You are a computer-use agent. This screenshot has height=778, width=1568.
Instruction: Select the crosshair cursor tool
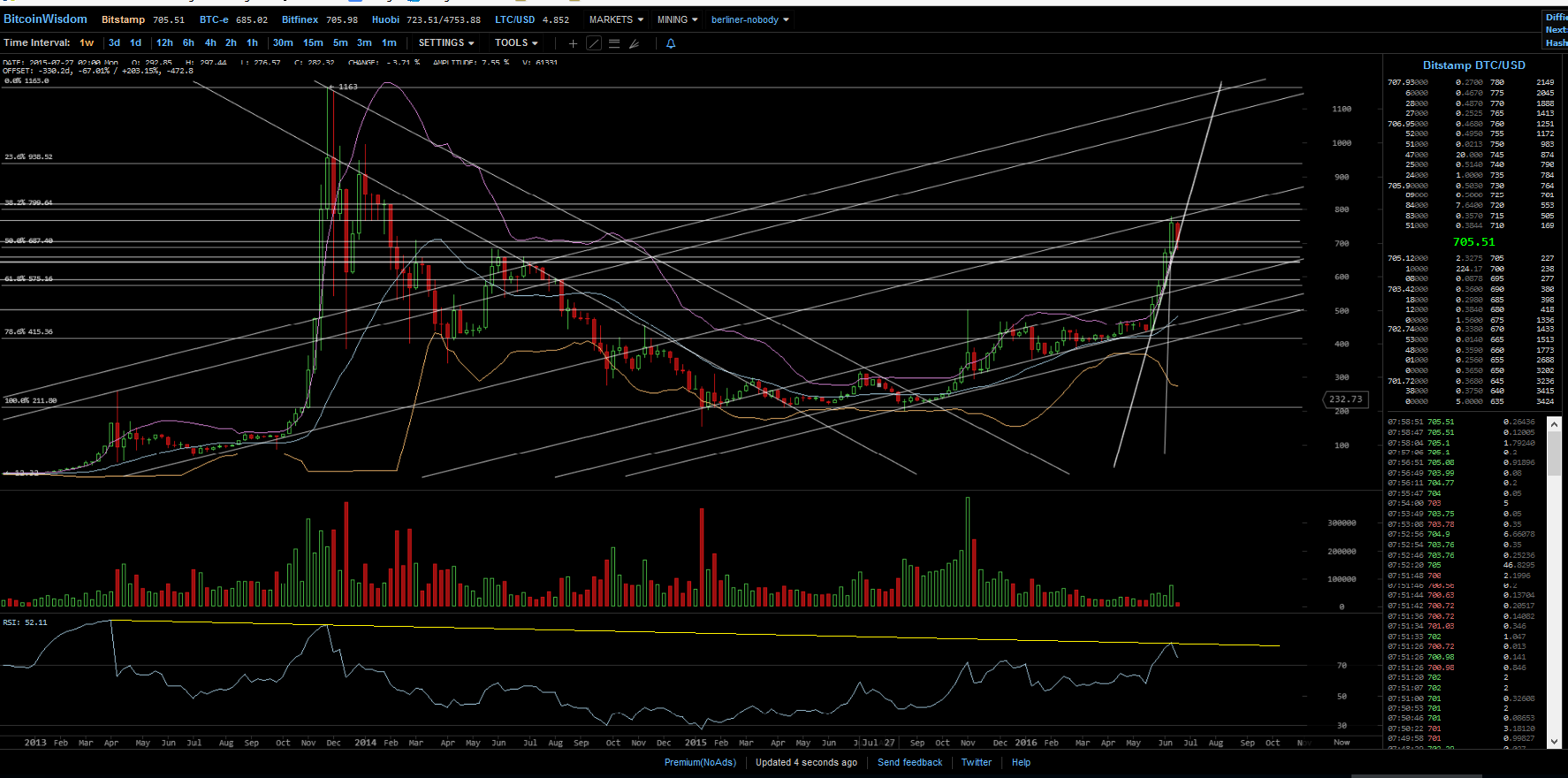[x=573, y=43]
